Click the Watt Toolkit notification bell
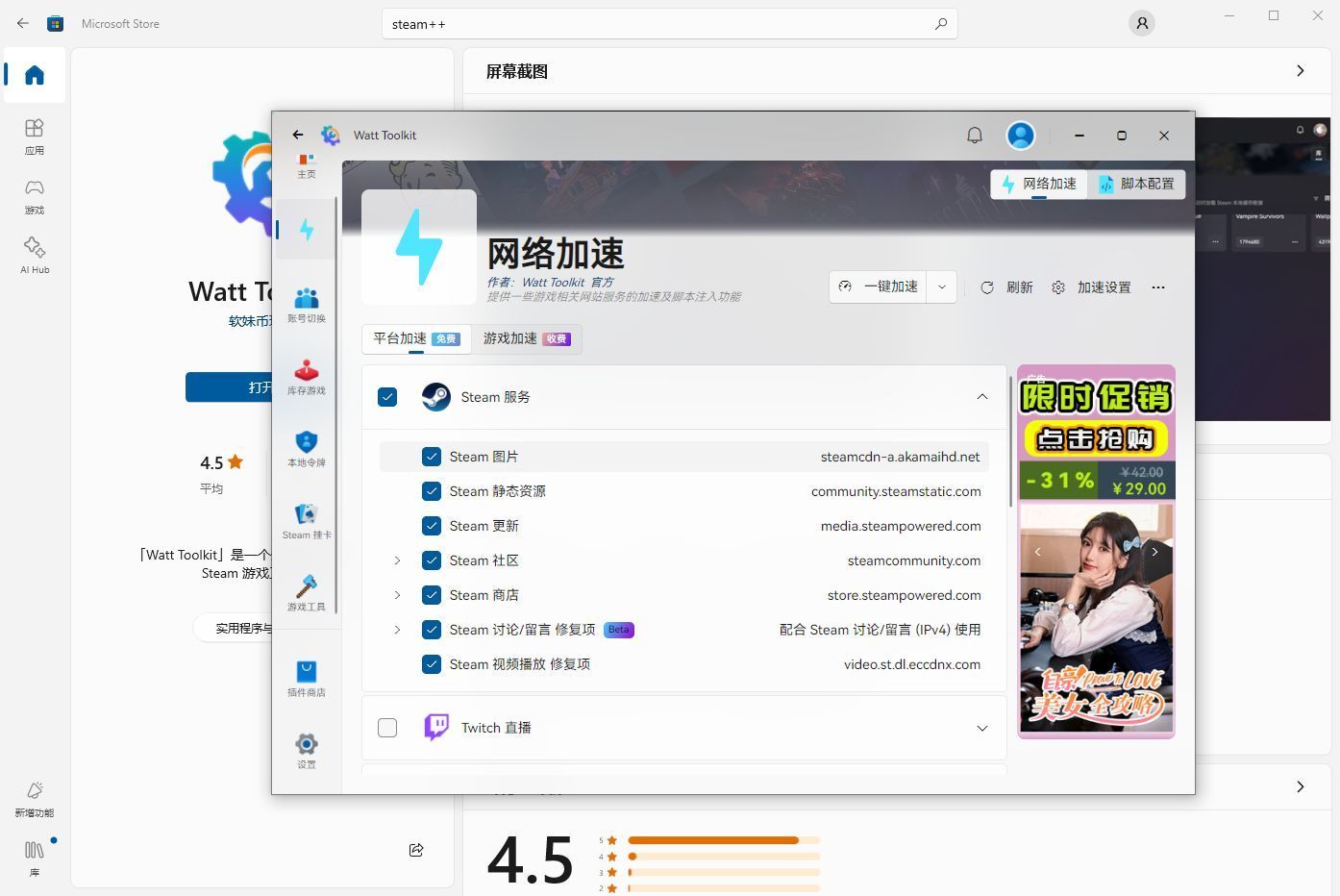The height and width of the screenshot is (896, 1340). point(975,136)
